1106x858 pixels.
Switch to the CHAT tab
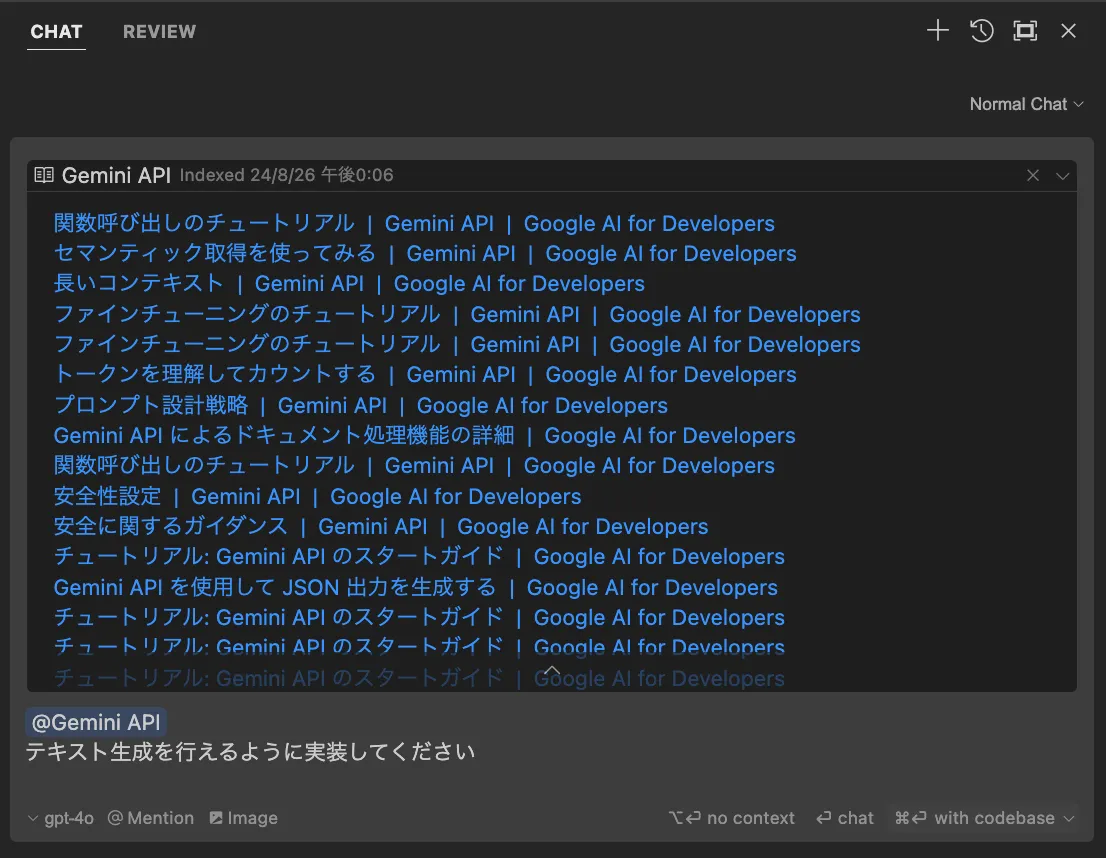coord(56,32)
